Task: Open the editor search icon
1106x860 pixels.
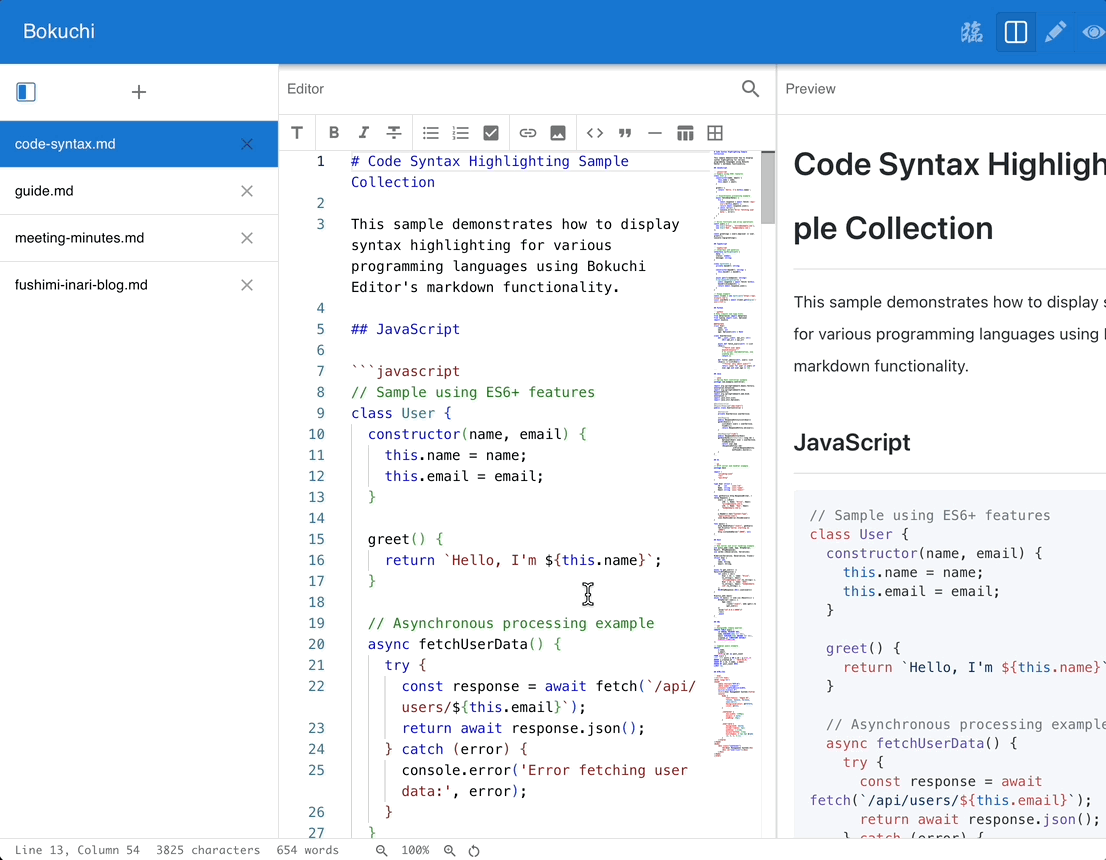Action: (750, 89)
